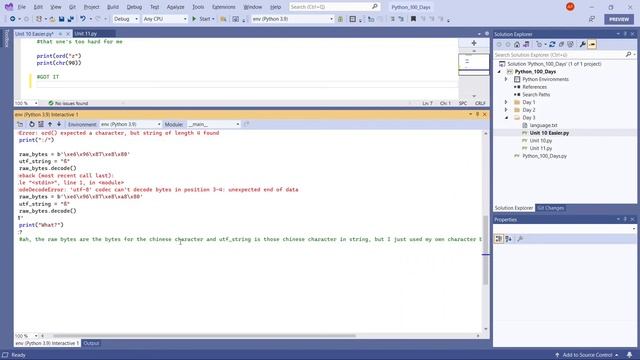
Task: Click the previous history up arrow in Interactive
Action: coord(50,124)
